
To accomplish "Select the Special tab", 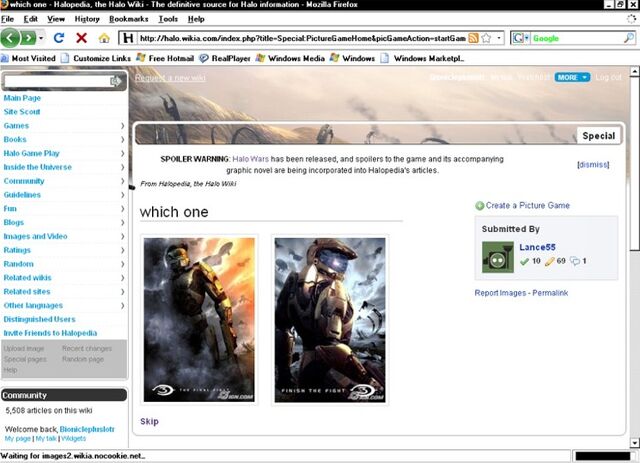I will (x=598, y=136).
